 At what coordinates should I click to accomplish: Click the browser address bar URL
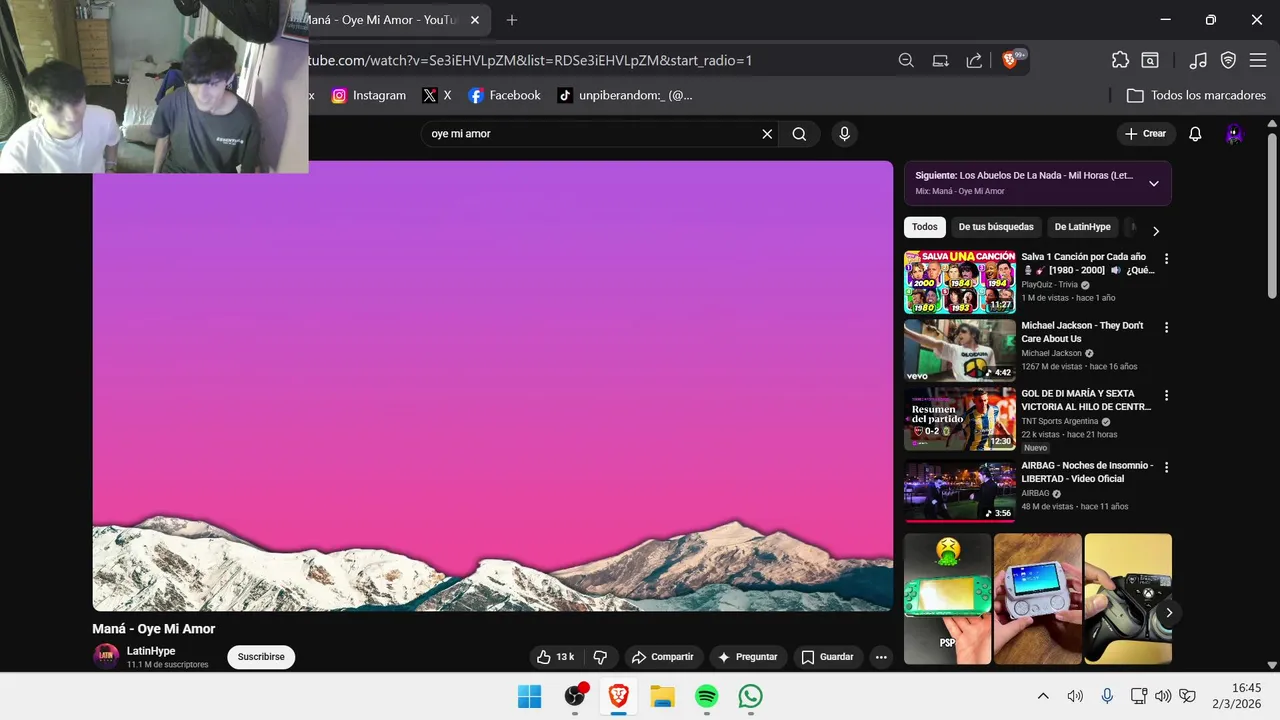530,60
